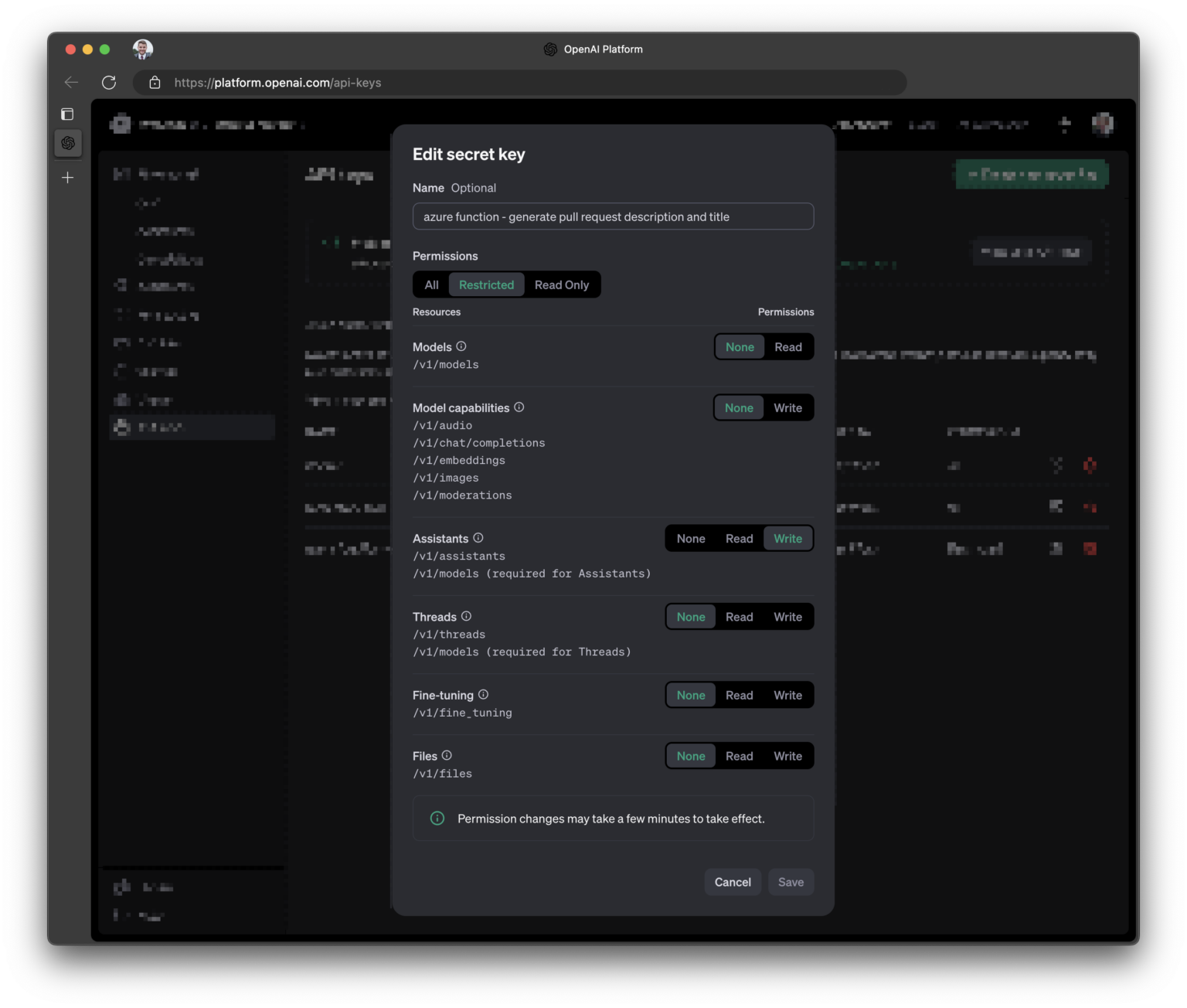Select the All permissions tab
The image size is (1187, 1008).
coord(431,284)
